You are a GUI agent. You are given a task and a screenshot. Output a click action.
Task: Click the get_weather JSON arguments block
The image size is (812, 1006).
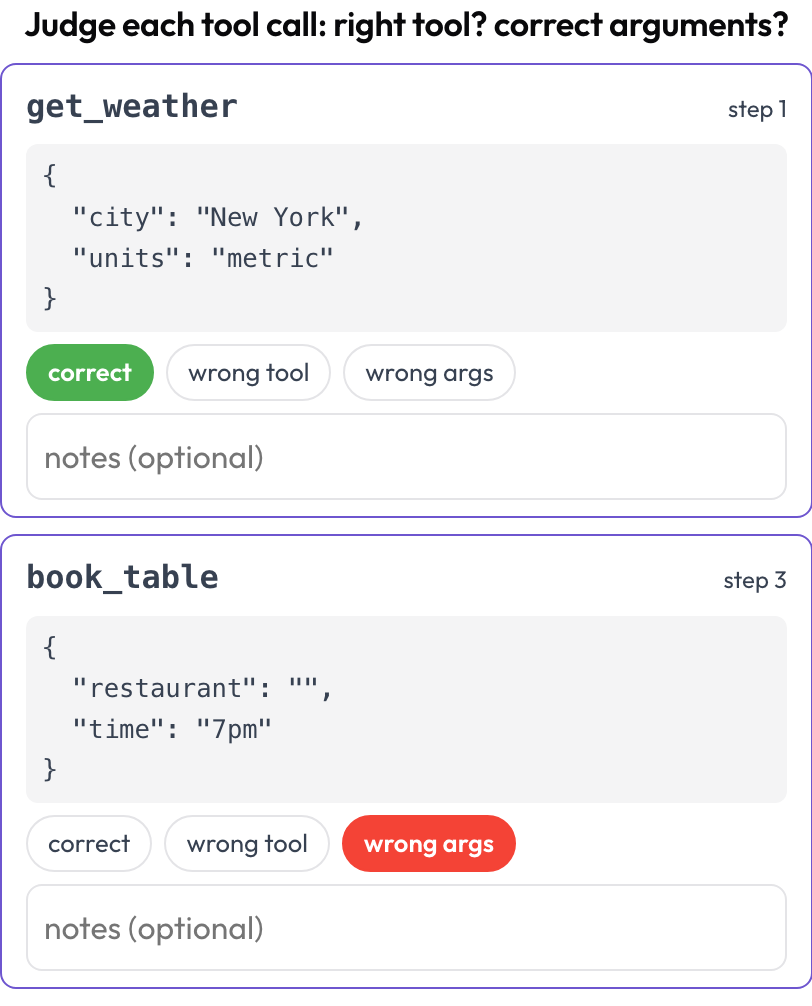pyautogui.click(x=406, y=238)
